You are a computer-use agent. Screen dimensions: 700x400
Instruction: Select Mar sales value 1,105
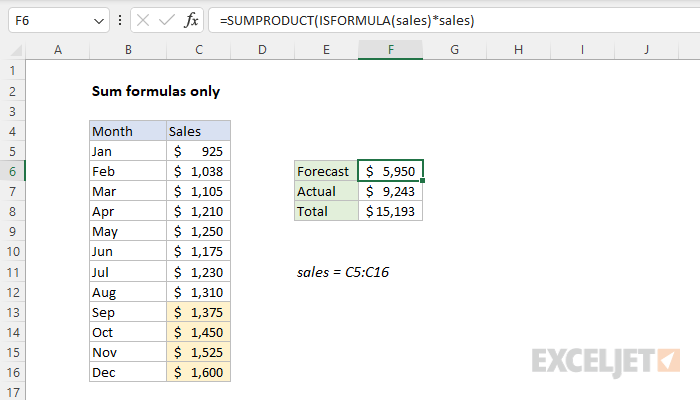pyautogui.click(x=199, y=192)
